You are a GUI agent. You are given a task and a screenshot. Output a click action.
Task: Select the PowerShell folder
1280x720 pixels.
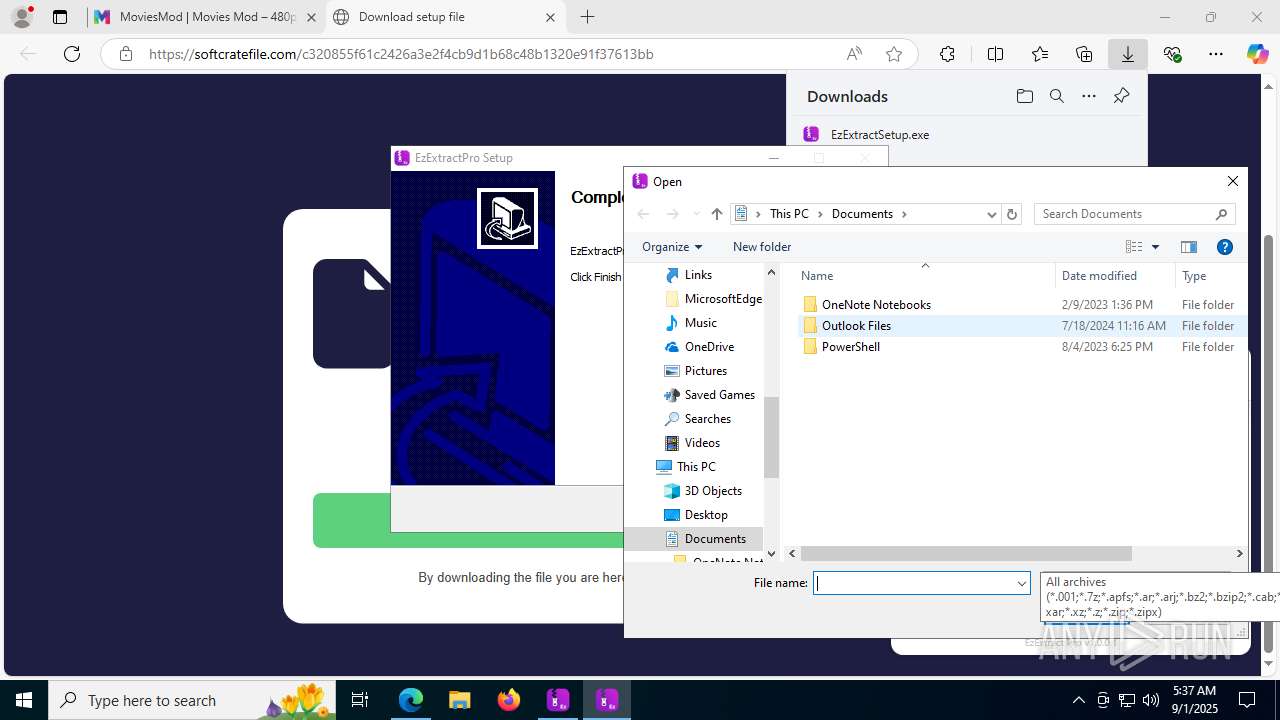coord(850,347)
